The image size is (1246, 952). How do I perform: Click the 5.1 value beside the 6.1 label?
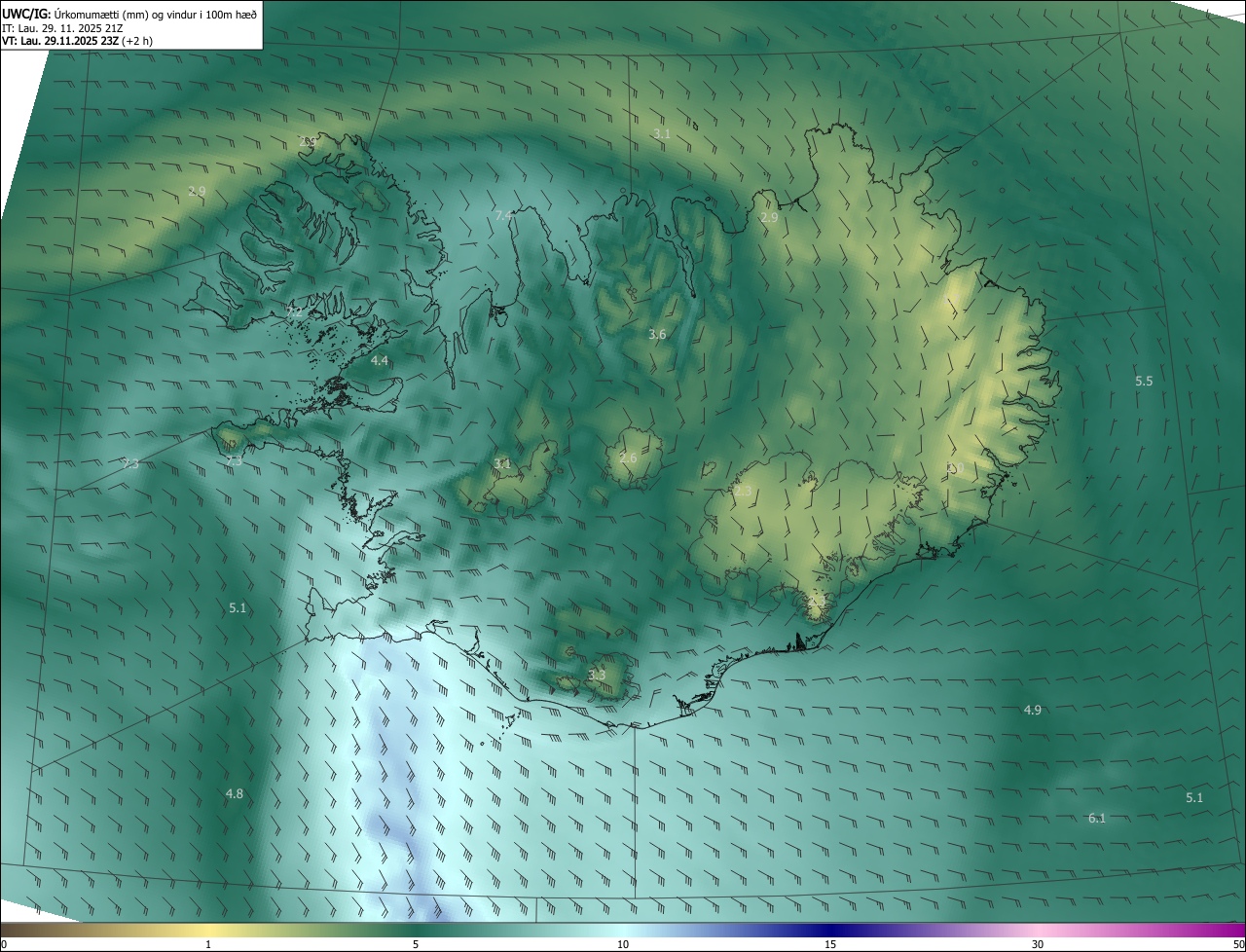(1194, 797)
